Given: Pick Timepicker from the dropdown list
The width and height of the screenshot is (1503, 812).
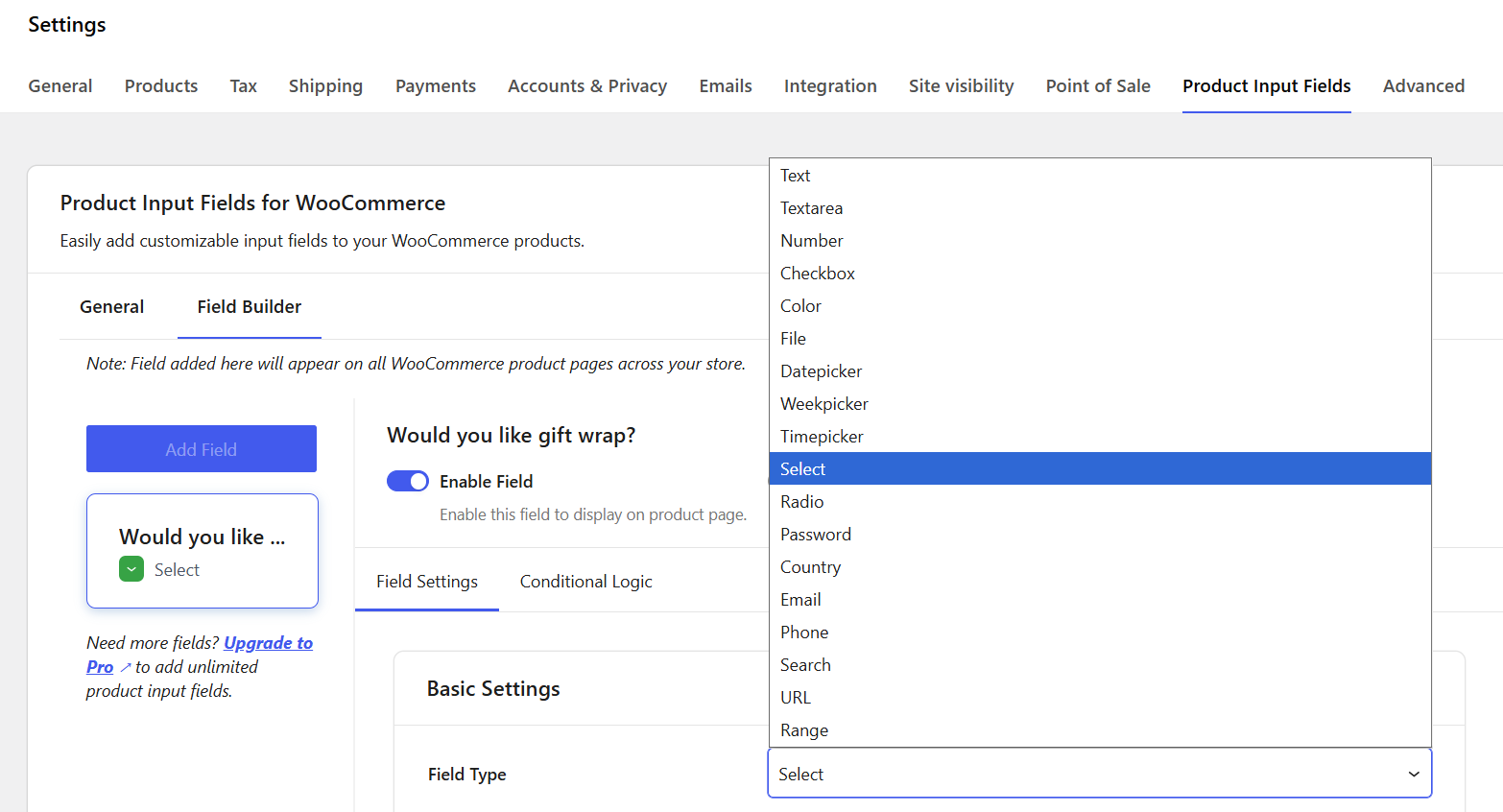Looking at the screenshot, I should tap(1100, 437).
